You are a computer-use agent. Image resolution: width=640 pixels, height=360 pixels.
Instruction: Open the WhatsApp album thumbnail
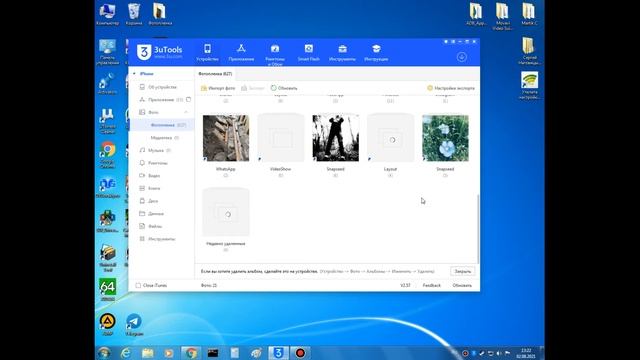coord(226,138)
